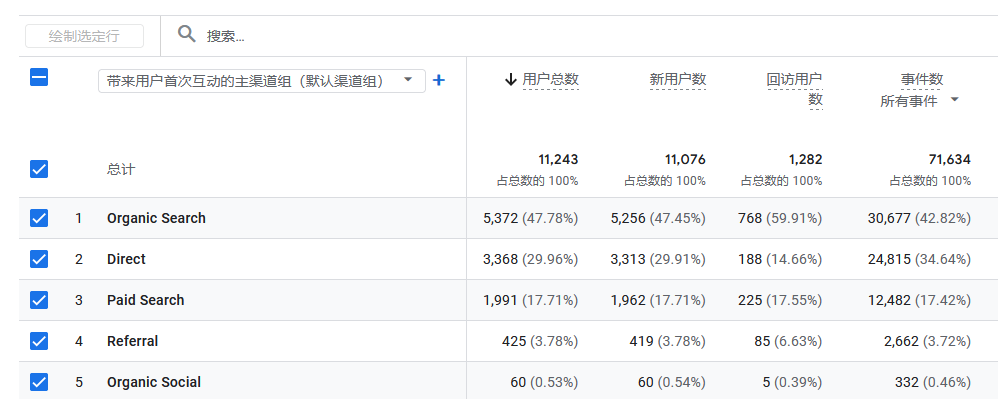Uncheck the Direct row checkbox
This screenshot has height=399, width=998.
pos(39,259)
